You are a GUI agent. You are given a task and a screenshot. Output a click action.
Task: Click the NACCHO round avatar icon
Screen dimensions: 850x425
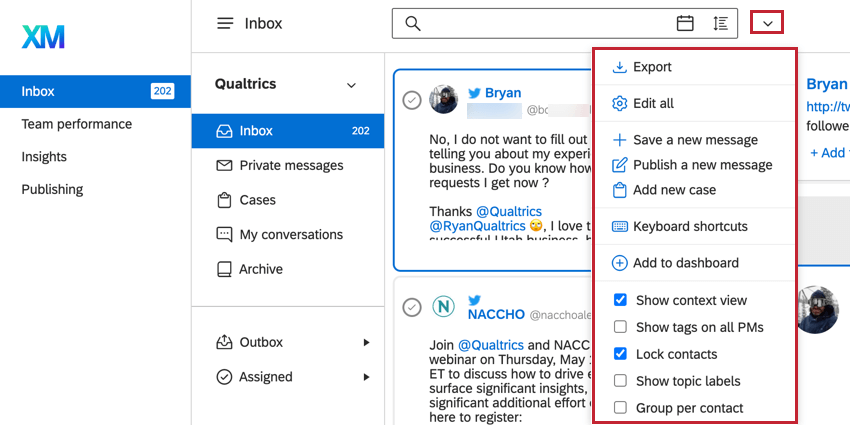click(443, 307)
